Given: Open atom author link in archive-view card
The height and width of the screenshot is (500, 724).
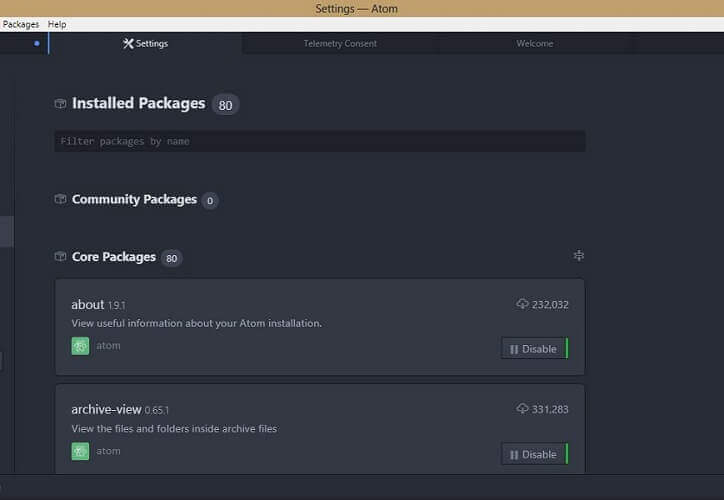Looking at the screenshot, I should pos(108,451).
